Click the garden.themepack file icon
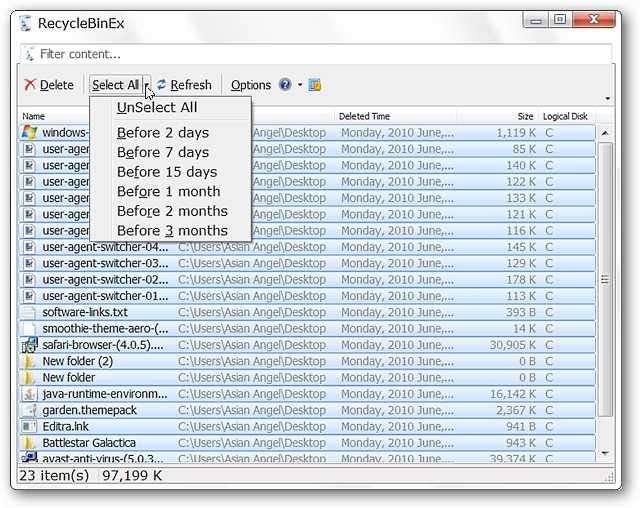640x508 pixels. (29, 410)
